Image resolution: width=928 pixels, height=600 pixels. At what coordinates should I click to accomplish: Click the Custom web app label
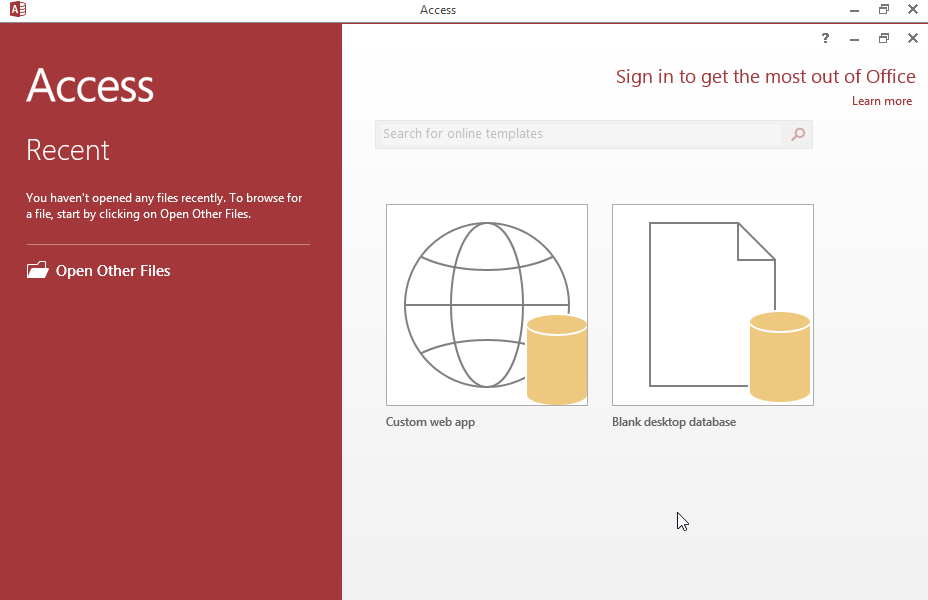430,422
